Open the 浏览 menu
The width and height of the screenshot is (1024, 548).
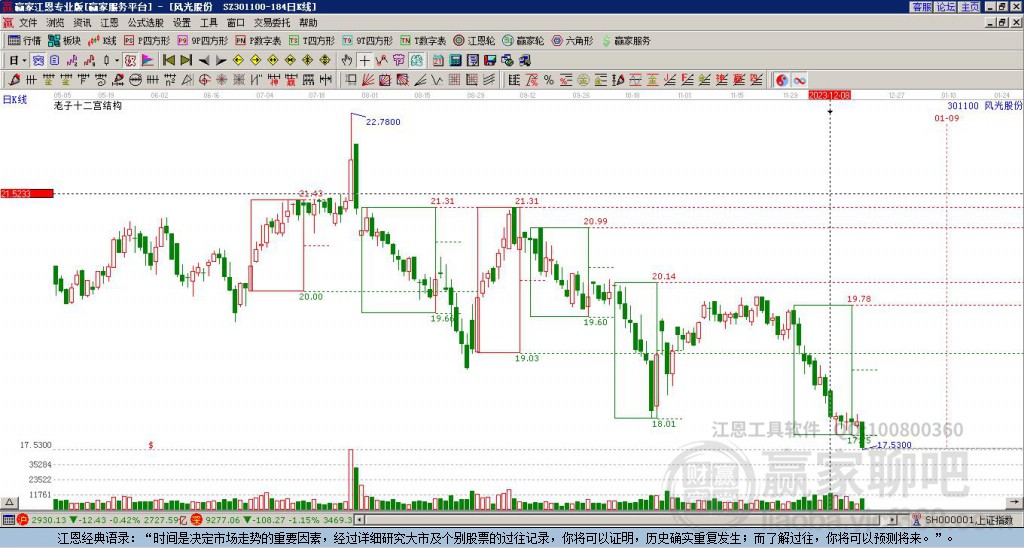55,23
